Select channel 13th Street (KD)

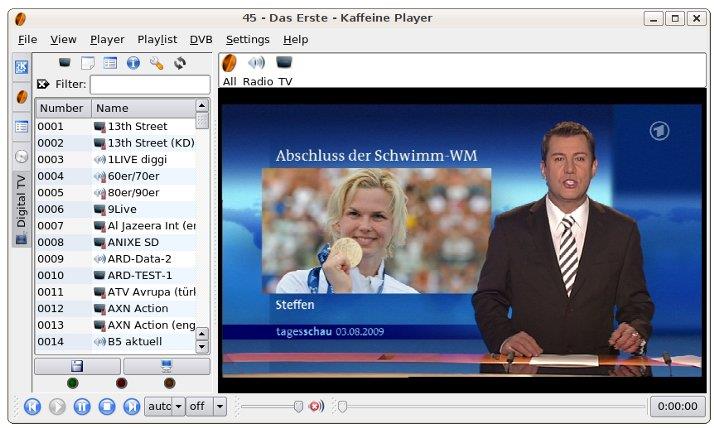(144, 143)
